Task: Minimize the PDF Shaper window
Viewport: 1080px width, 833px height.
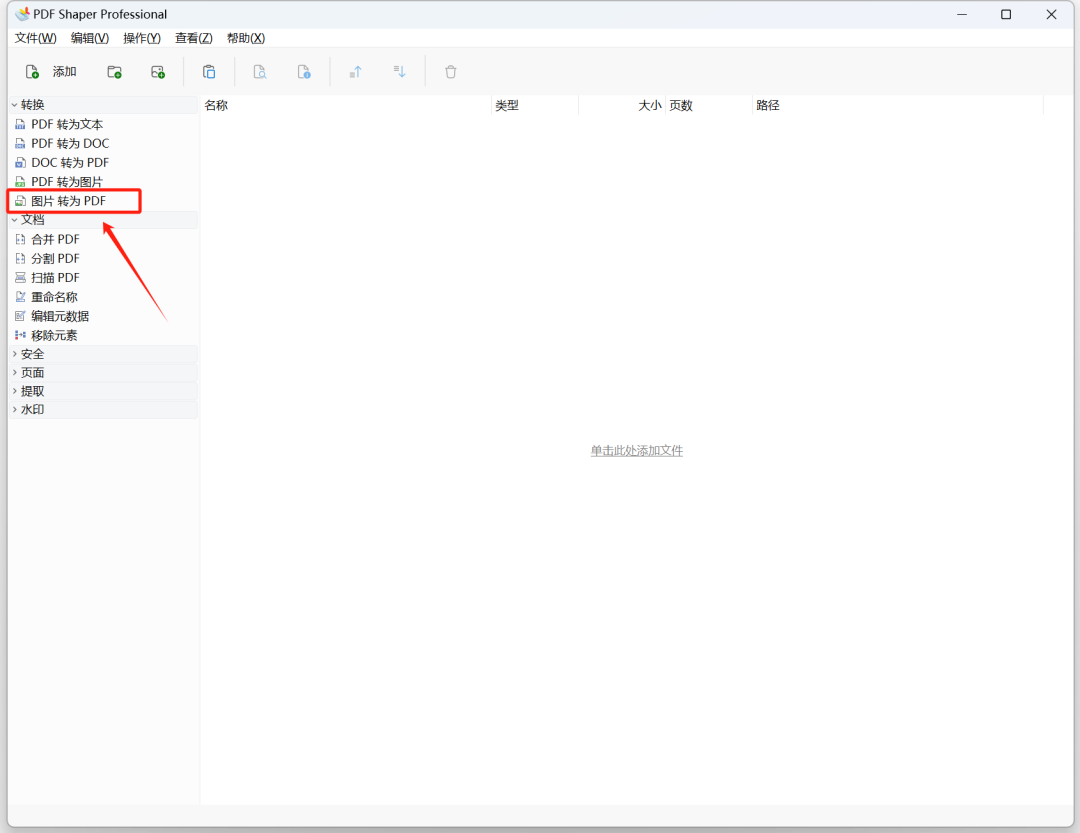Action: 962,14
